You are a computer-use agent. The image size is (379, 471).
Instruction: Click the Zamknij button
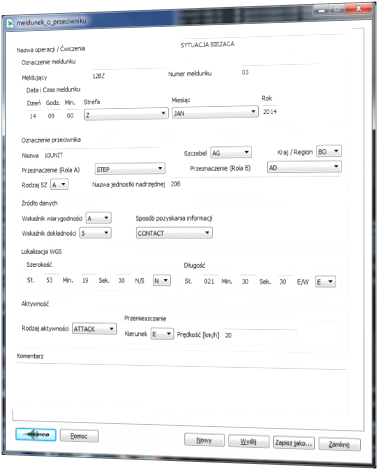(339, 444)
